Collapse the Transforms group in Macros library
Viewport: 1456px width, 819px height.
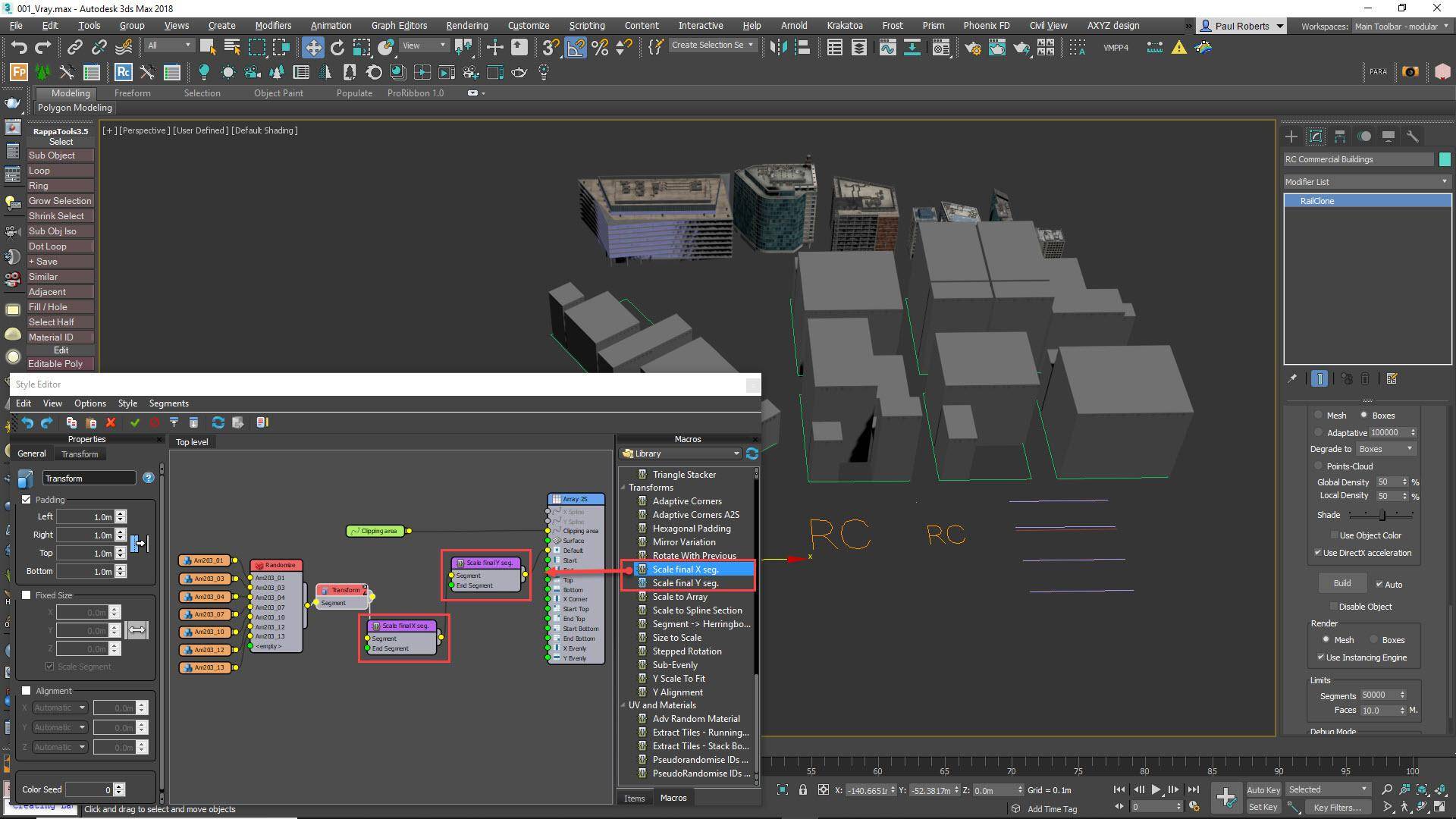click(623, 488)
